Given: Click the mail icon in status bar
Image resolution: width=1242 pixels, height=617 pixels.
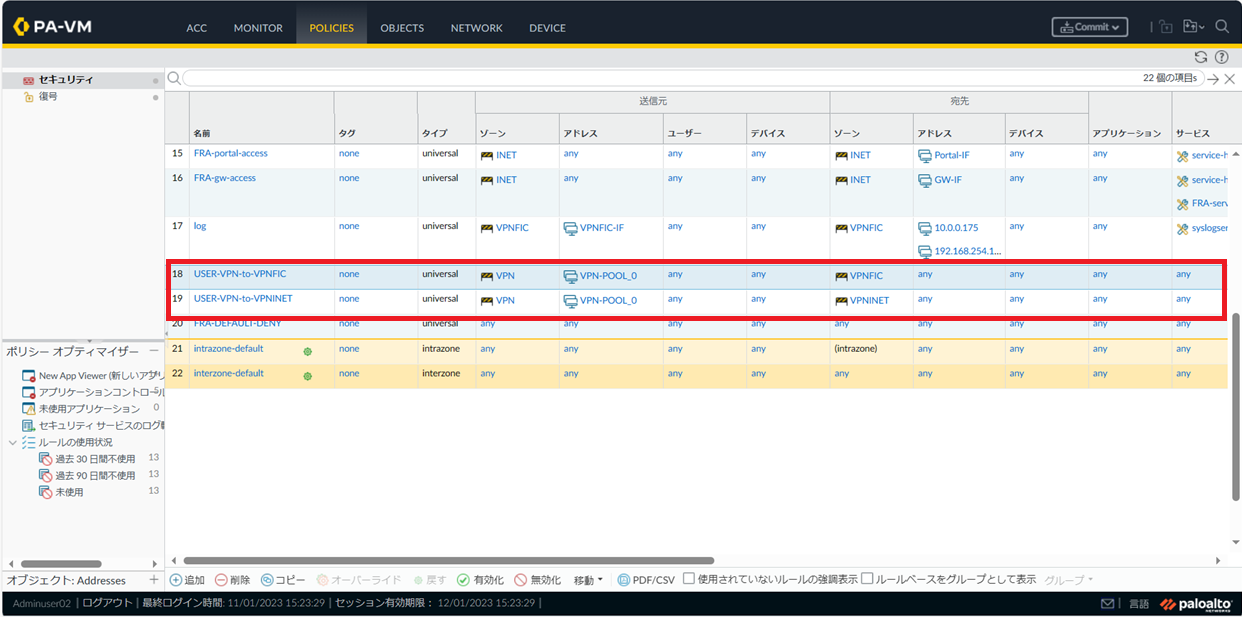Looking at the screenshot, I should (1107, 604).
